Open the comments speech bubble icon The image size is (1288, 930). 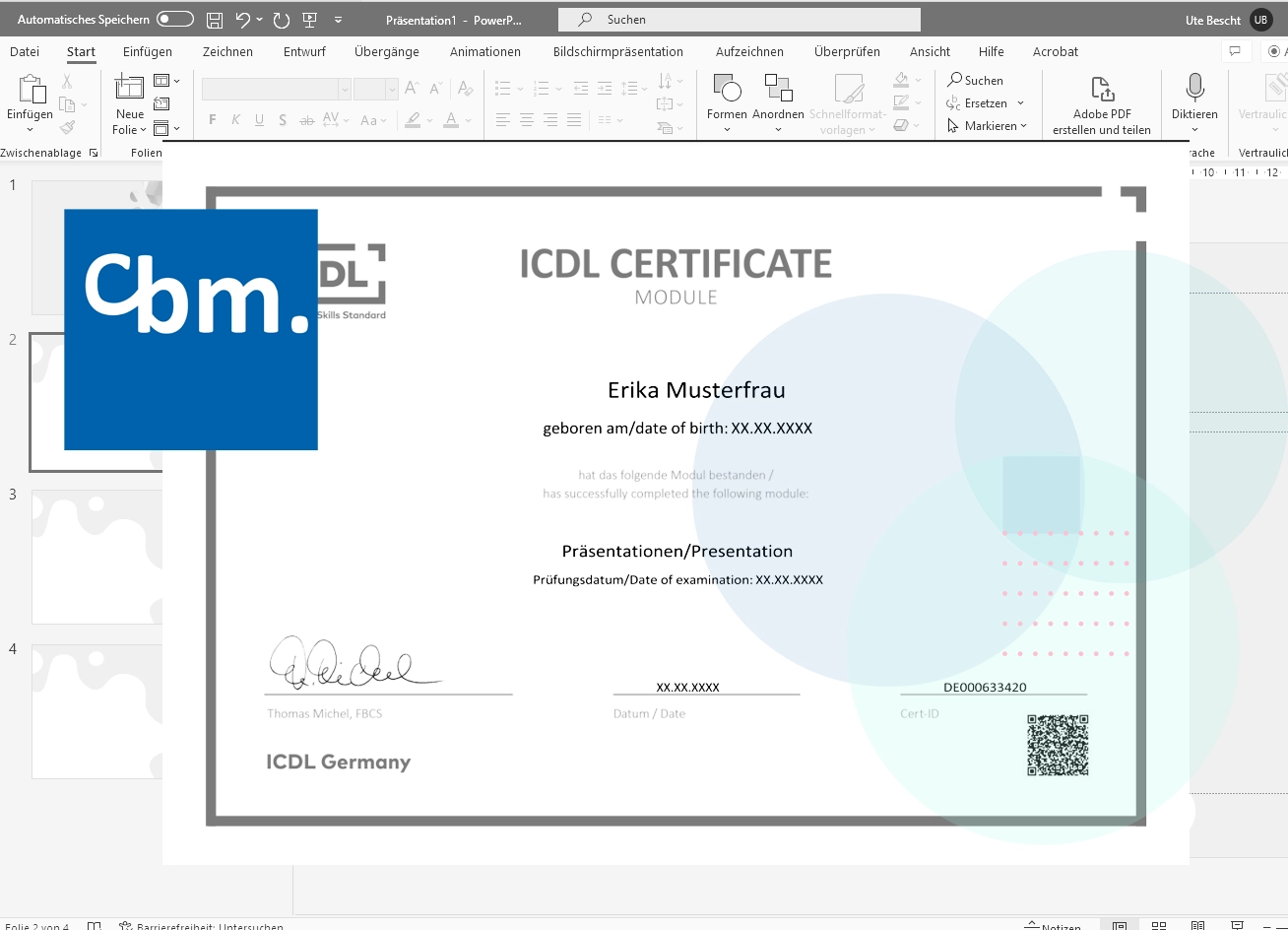1235,51
